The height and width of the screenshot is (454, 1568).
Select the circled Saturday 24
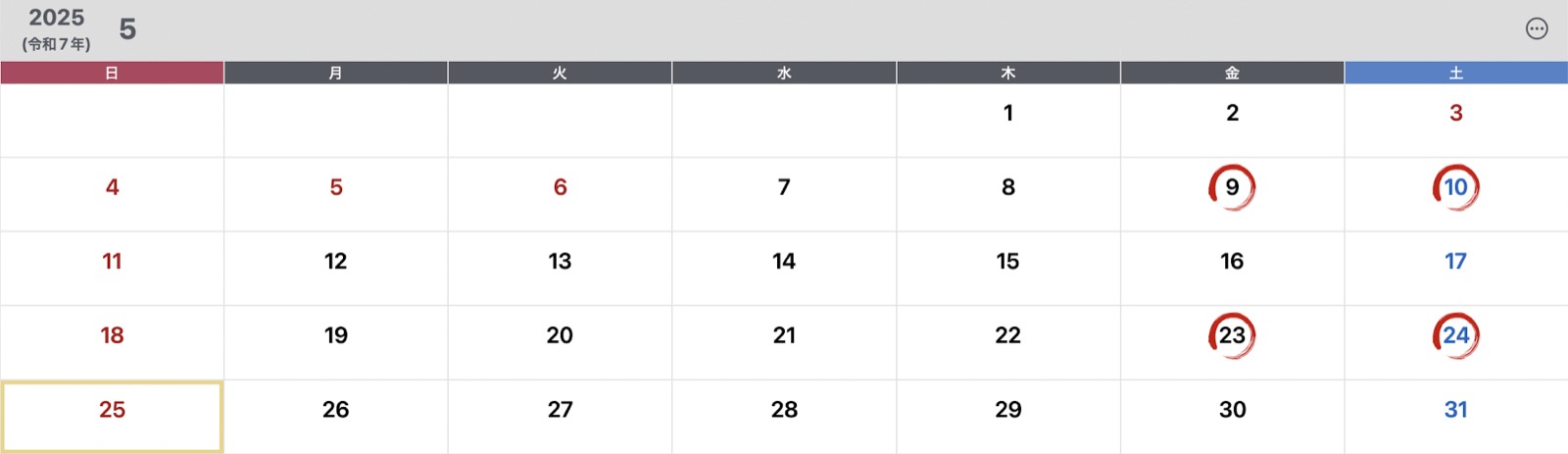[x=1456, y=335]
